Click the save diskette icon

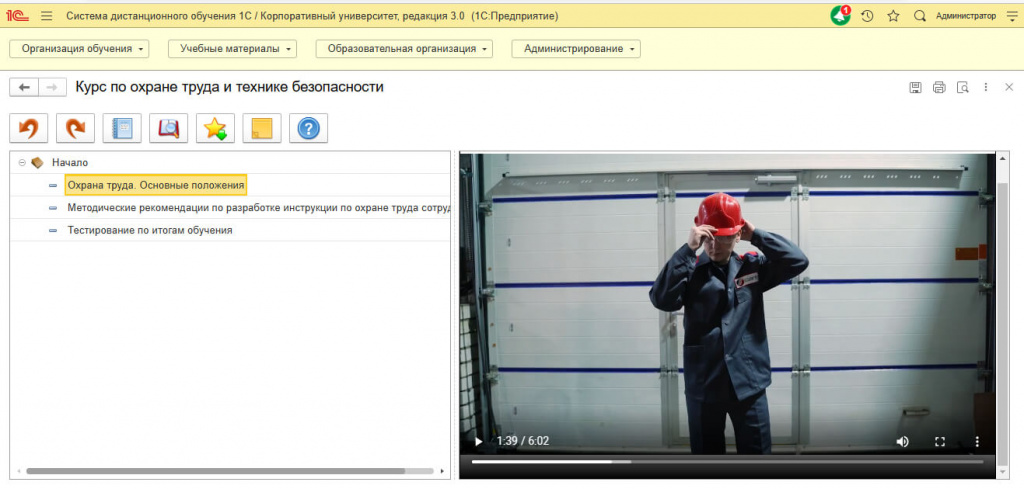916,87
